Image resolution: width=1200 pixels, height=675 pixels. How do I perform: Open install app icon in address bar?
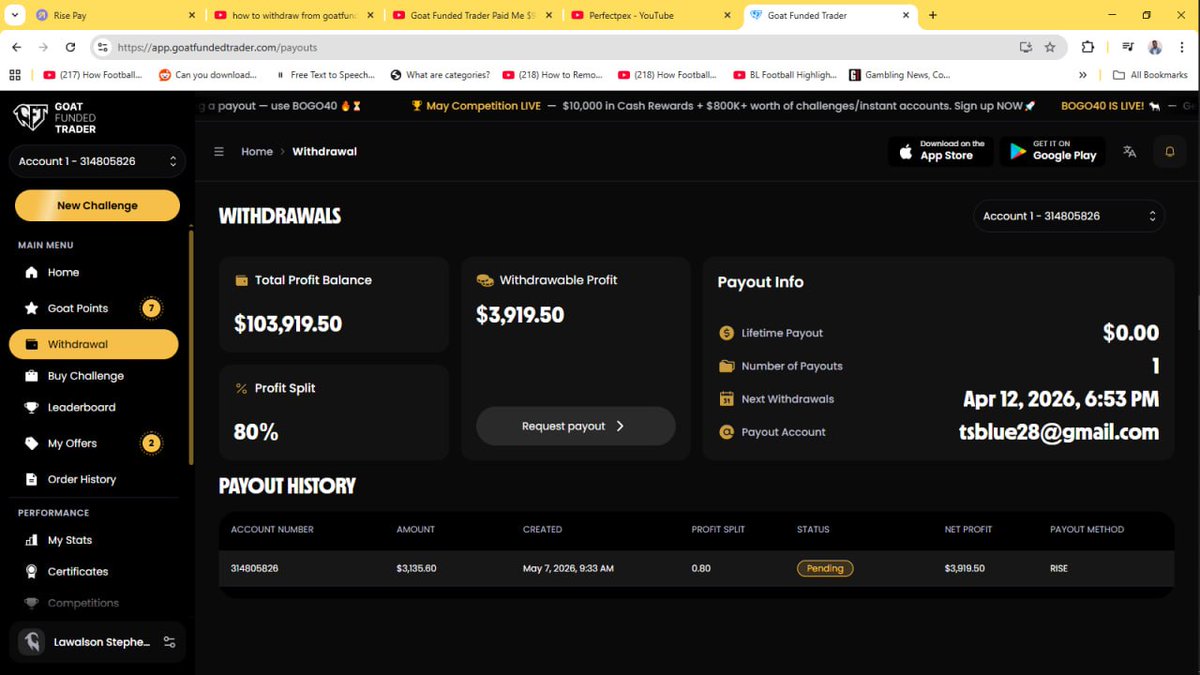[1025, 47]
